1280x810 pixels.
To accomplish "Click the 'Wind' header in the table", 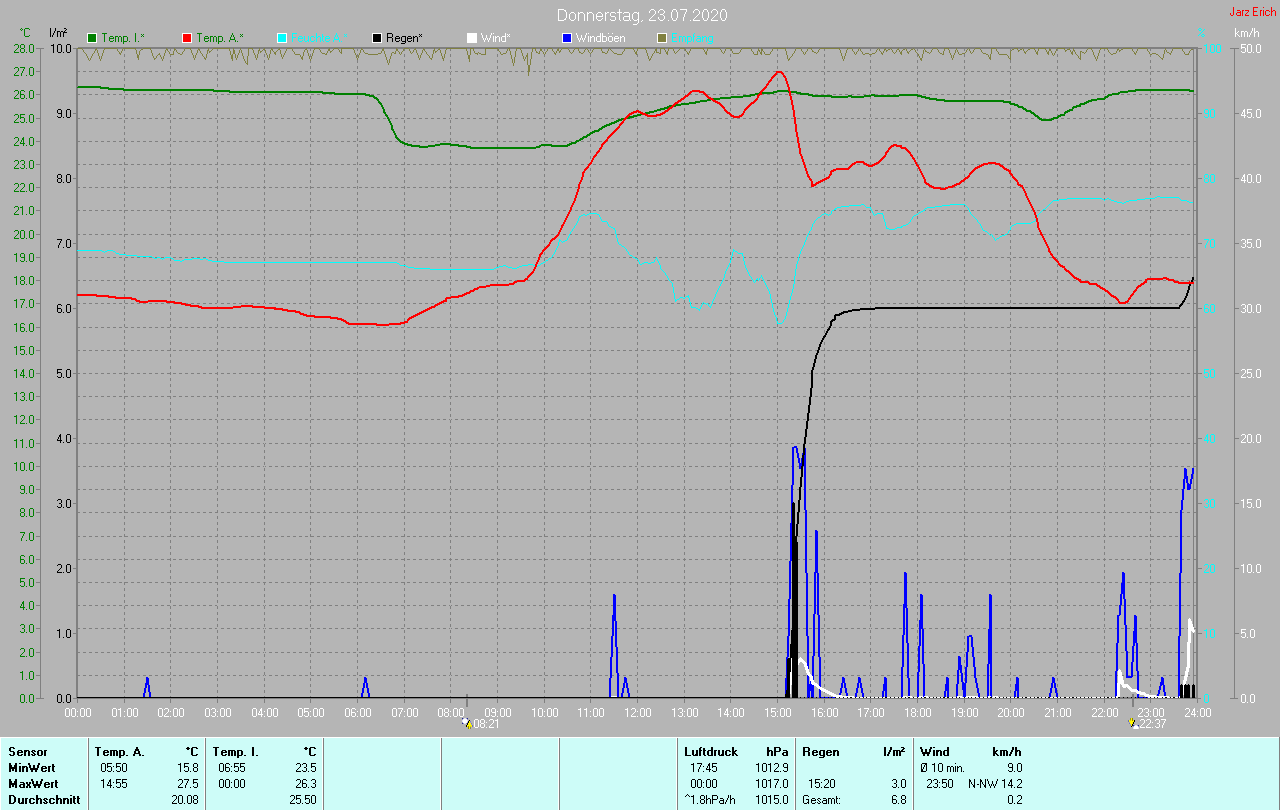I will [934, 752].
